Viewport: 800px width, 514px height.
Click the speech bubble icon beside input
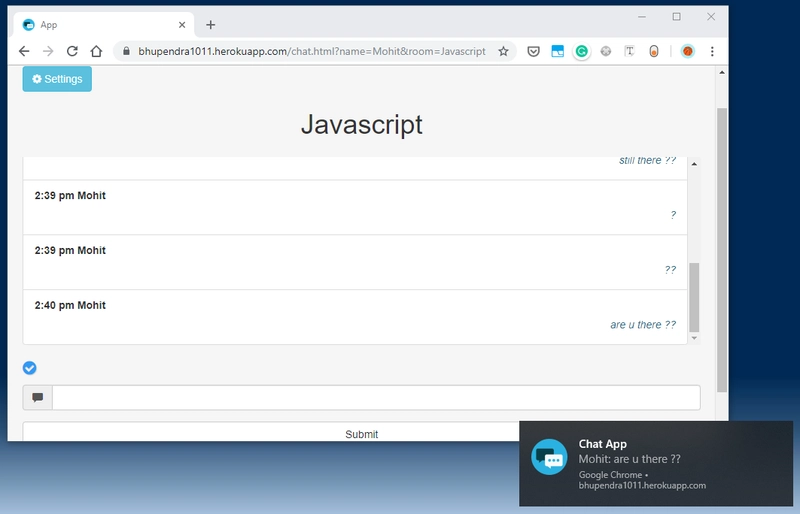pyautogui.click(x=38, y=398)
